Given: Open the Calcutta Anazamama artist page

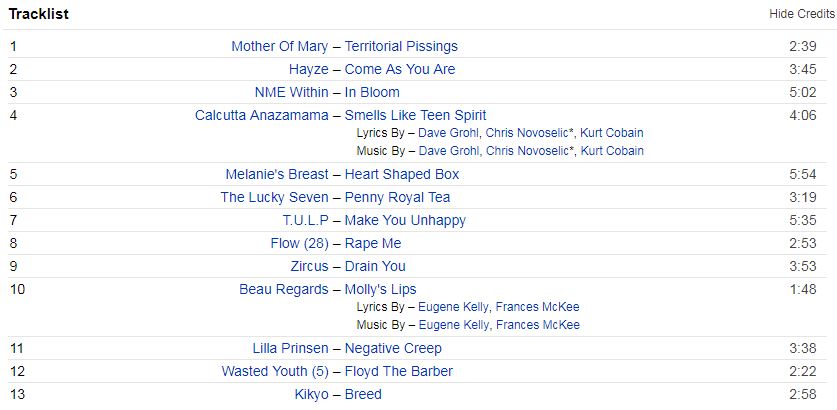Looking at the screenshot, I should 261,115.
